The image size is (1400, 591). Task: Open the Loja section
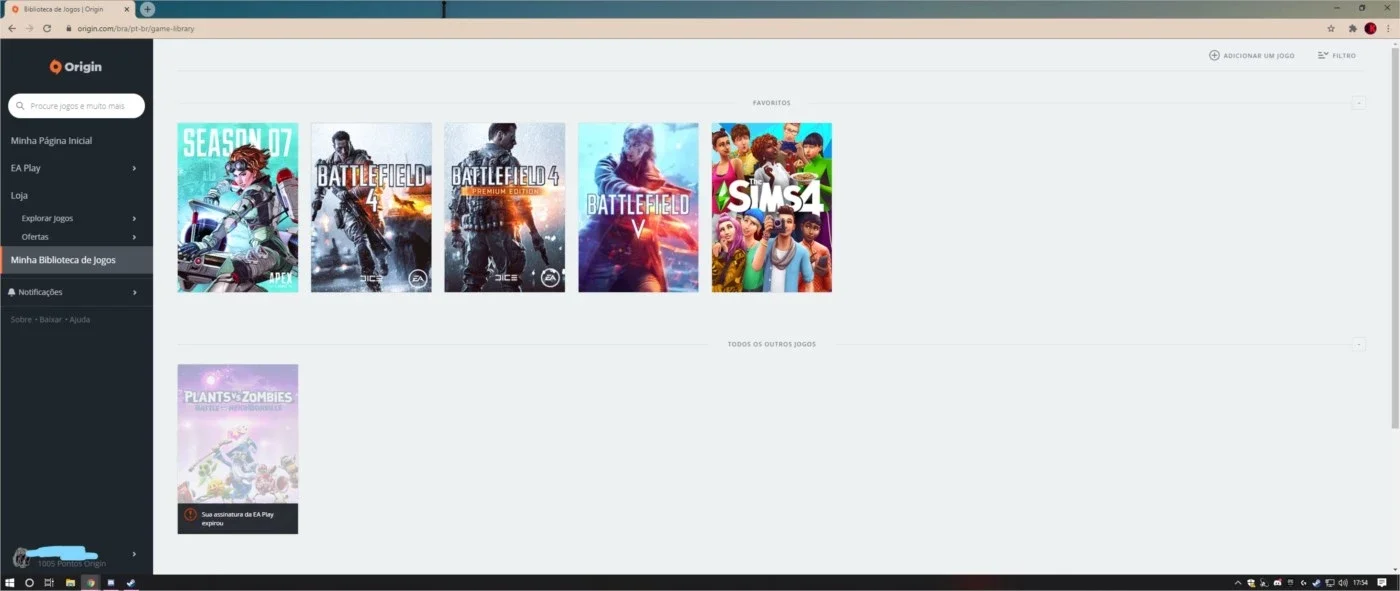pyautogui.click(x=19, y=196)
